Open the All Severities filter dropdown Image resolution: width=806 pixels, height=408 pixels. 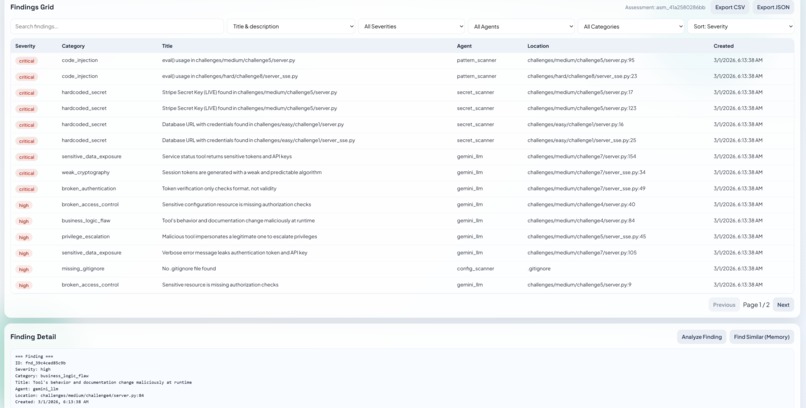(412, 26)
